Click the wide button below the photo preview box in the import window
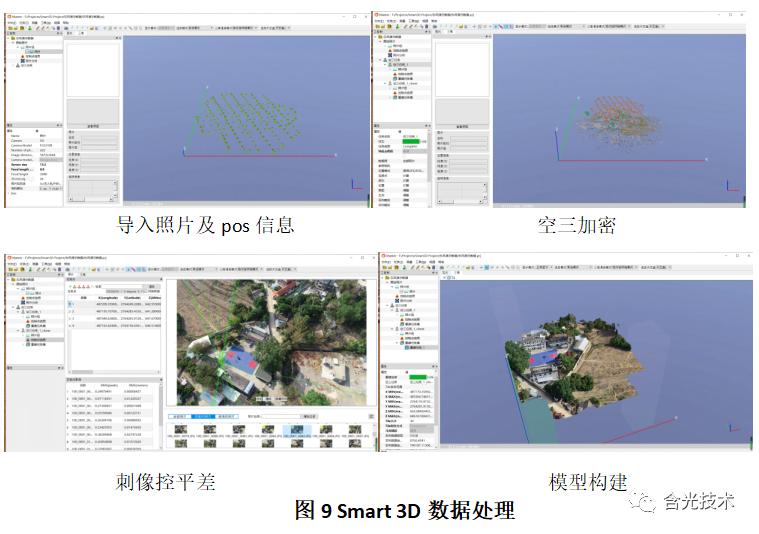Image resolution: width=759 pixels, height=534 pixels. (x=92, y=127)
